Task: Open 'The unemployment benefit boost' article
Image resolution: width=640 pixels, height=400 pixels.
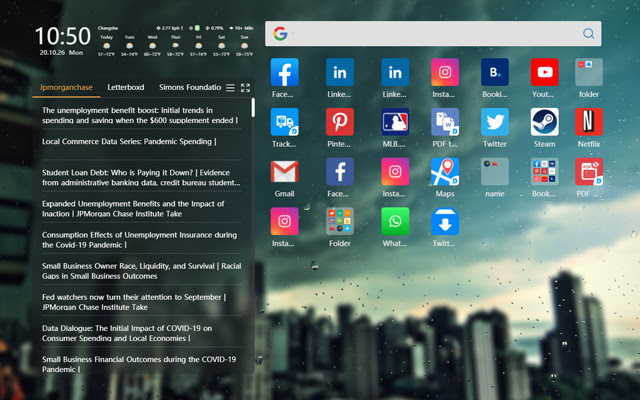Action: click(x=142, y=115)
